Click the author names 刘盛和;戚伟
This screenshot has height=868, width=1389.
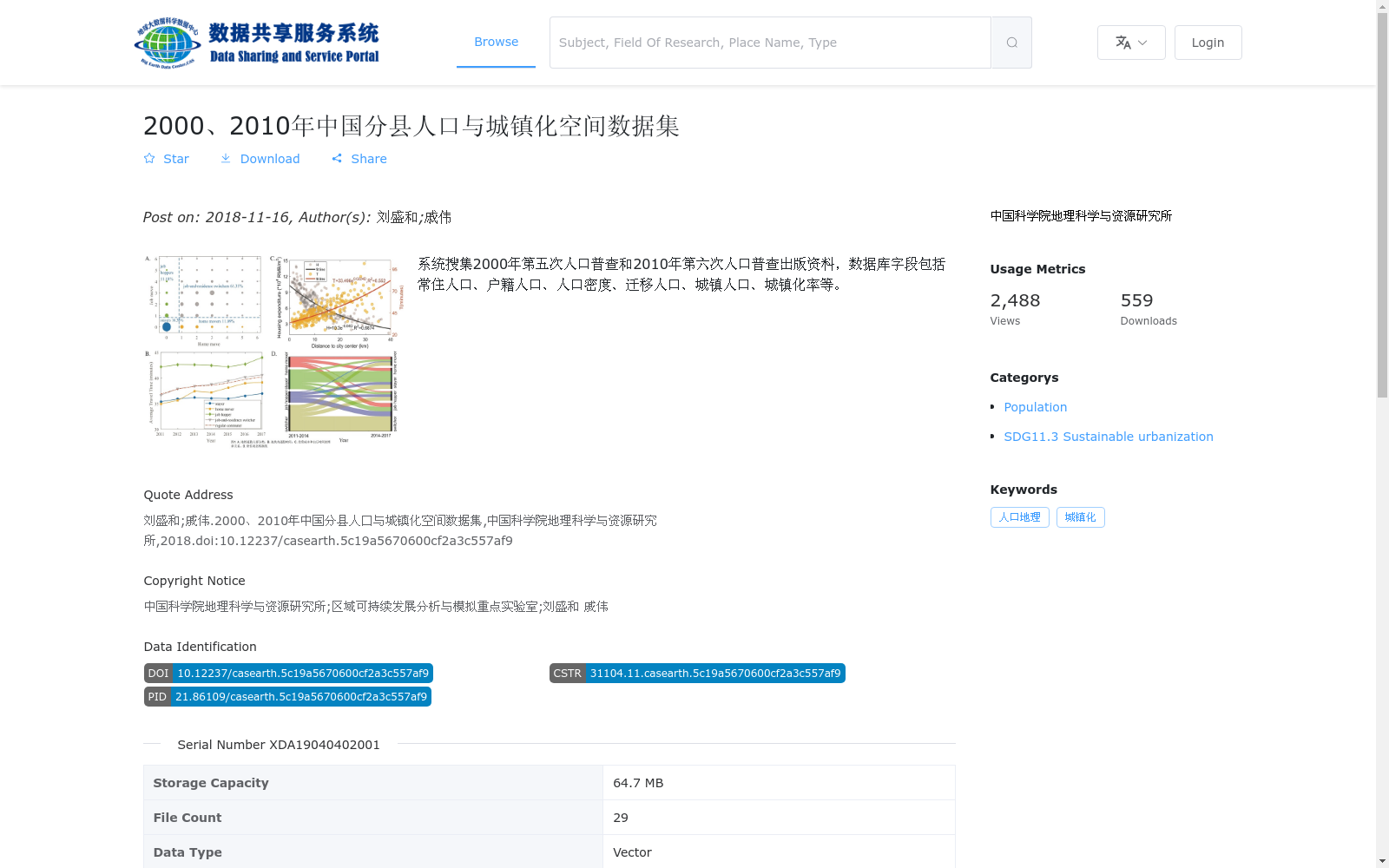pyautogui.click(x=414, y=217)
